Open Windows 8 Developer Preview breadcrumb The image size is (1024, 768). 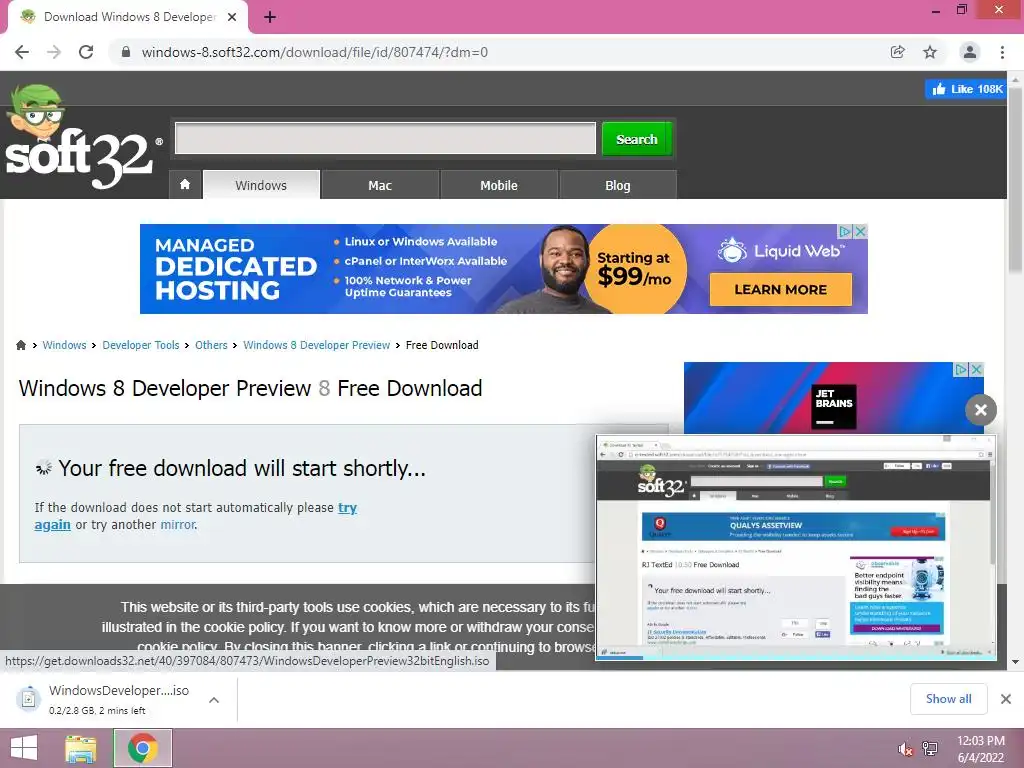point(317,345)
